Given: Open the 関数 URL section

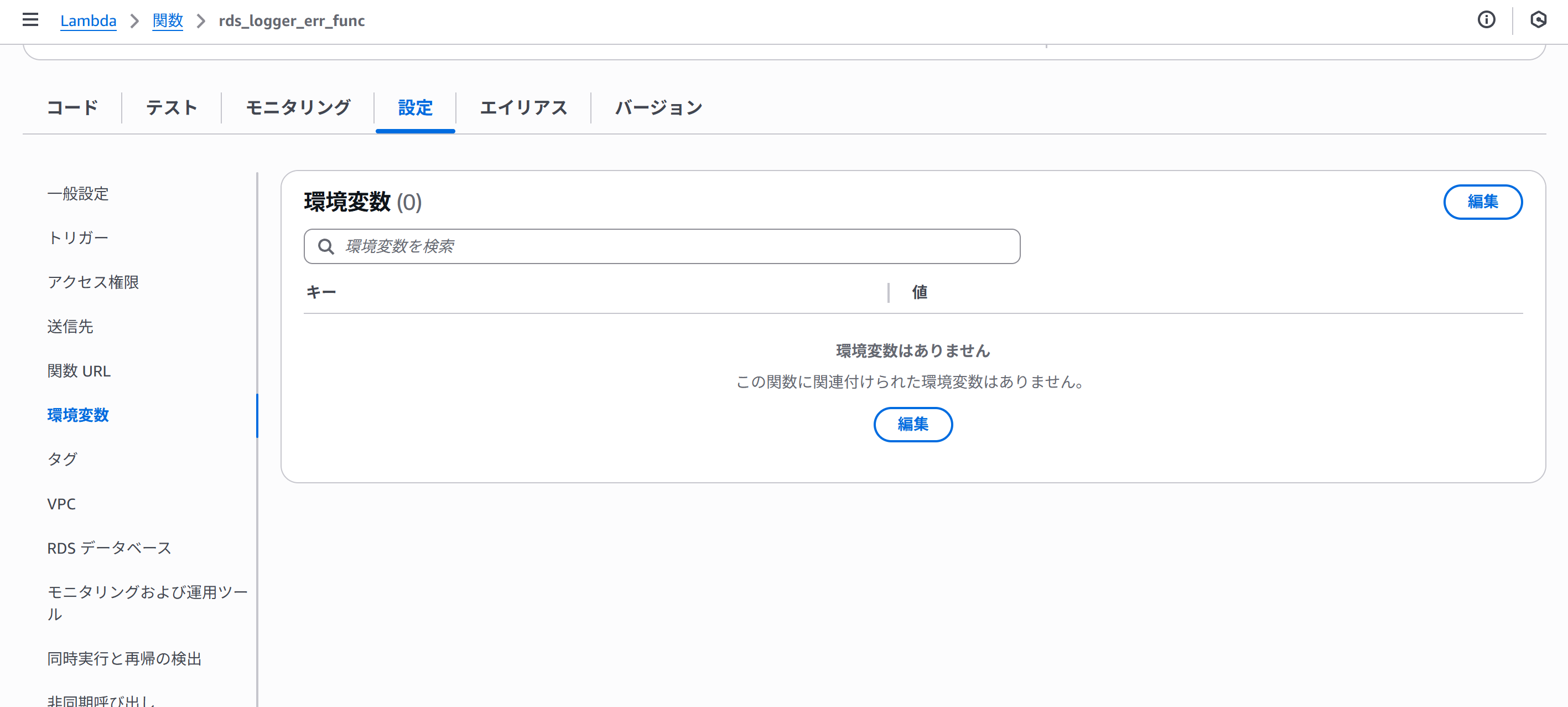Looking at the screenshot, I should [x=79, y=371].
